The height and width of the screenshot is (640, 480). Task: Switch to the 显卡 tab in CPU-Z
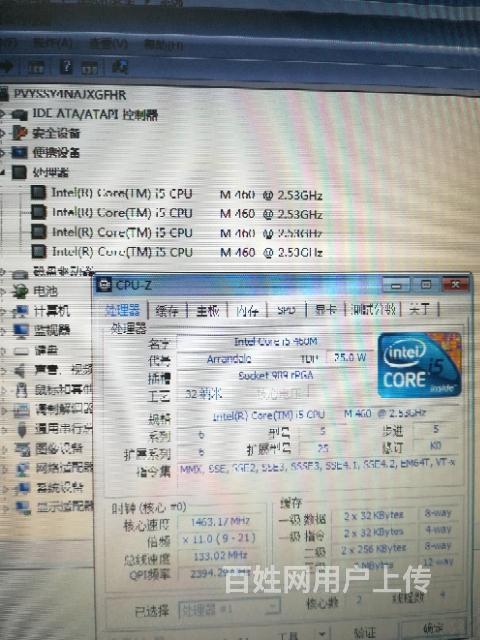(x=326, y=310)
